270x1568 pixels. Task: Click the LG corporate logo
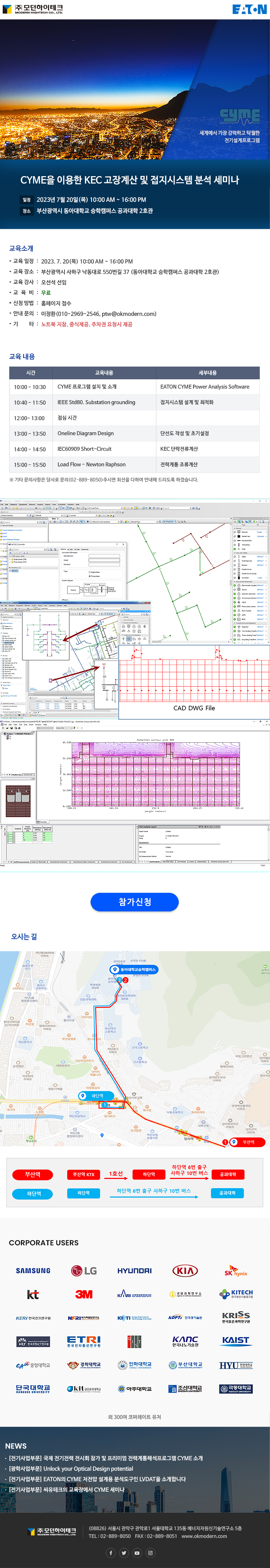84,1270
